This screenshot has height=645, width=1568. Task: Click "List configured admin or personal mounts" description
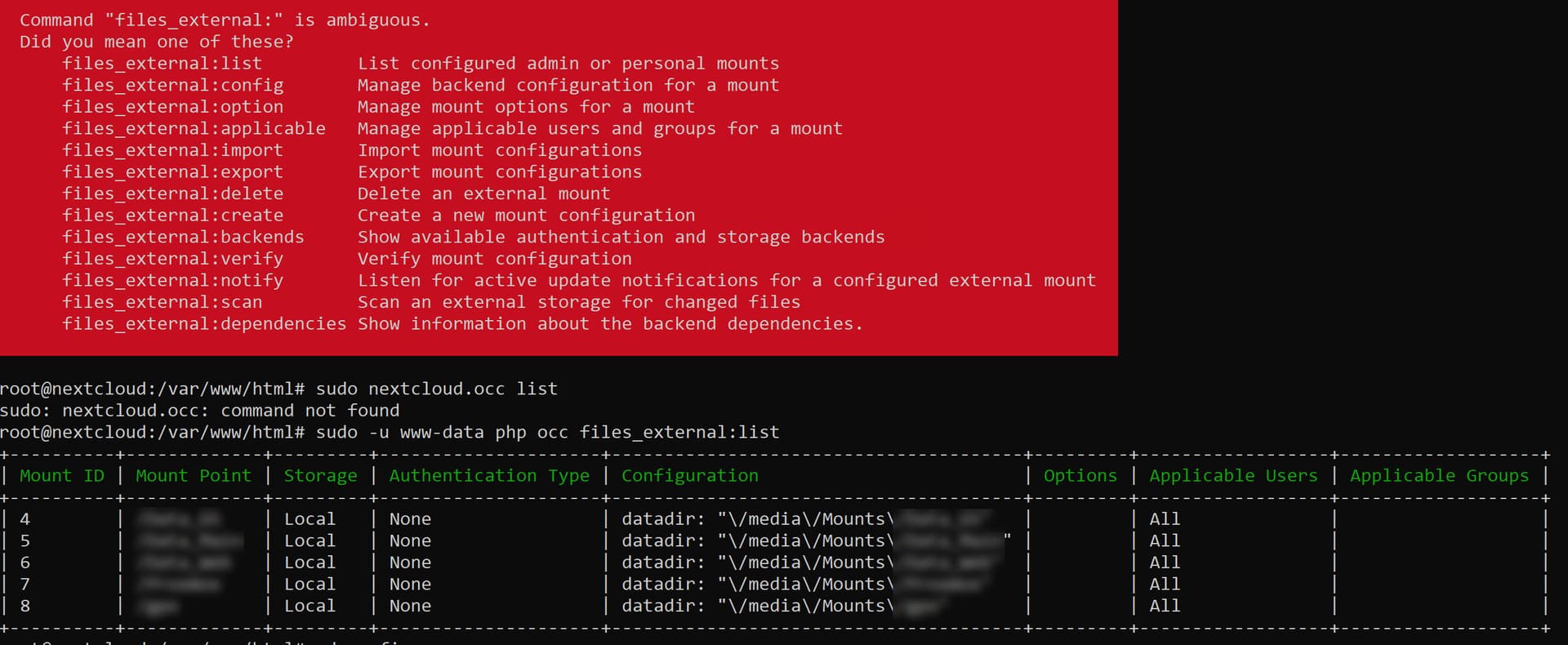(568, 64)
